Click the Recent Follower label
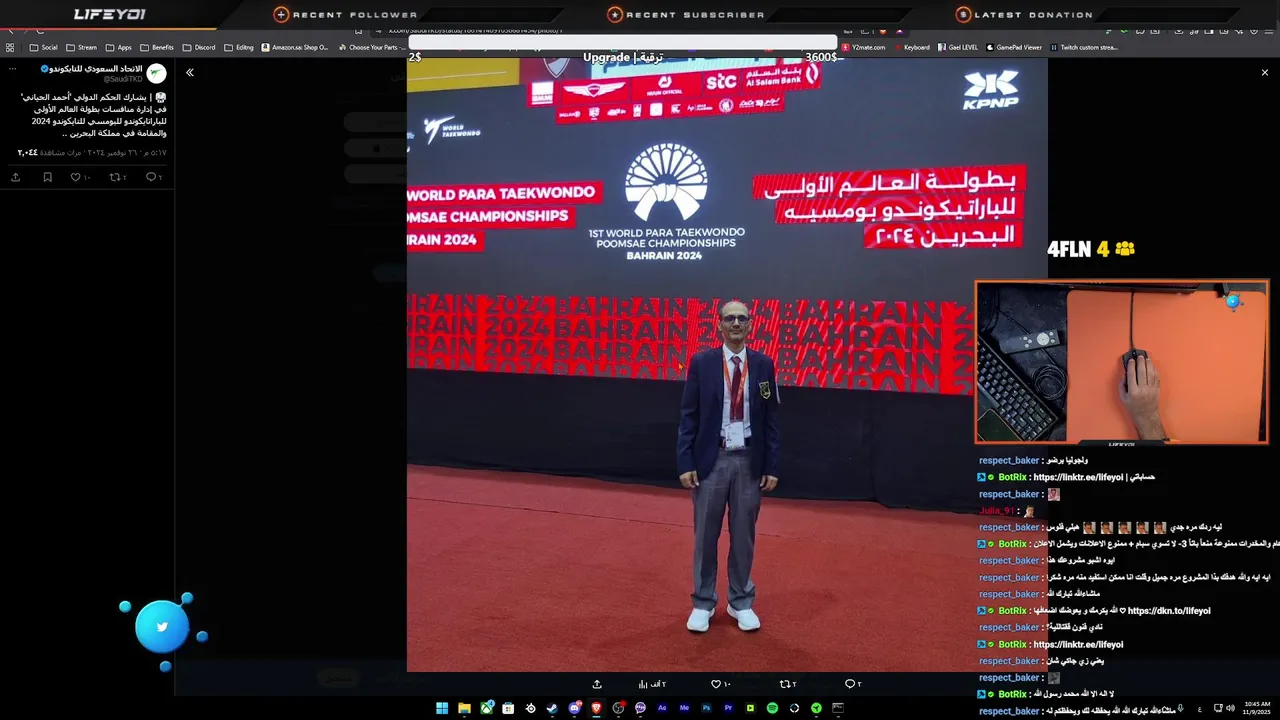 pos(355,15)
